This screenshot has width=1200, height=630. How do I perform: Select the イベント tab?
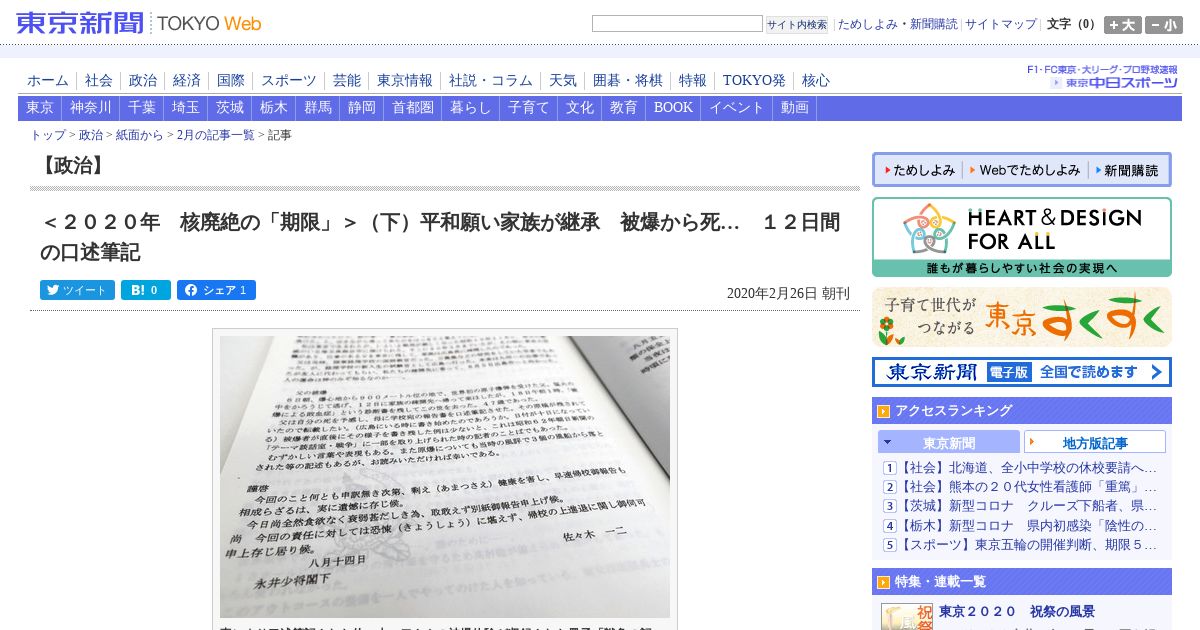737,108
